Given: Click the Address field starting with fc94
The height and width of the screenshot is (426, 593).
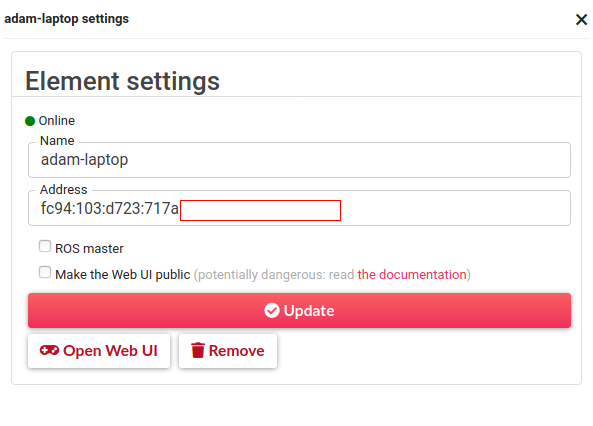Looking at the screenshot, I should (299, 208).
